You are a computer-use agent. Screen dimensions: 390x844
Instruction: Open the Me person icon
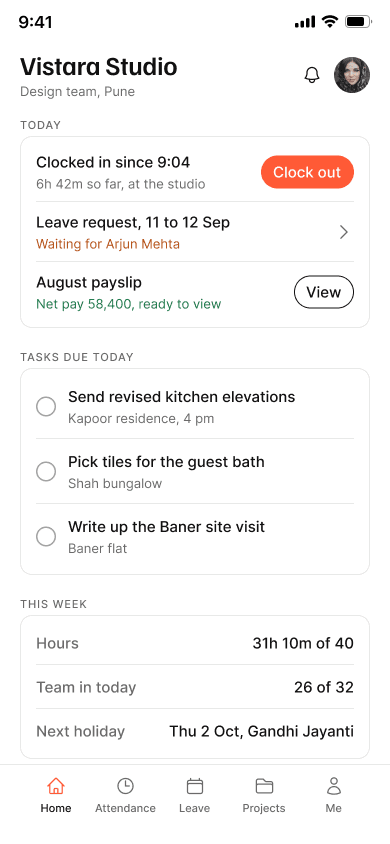[334, 786]
